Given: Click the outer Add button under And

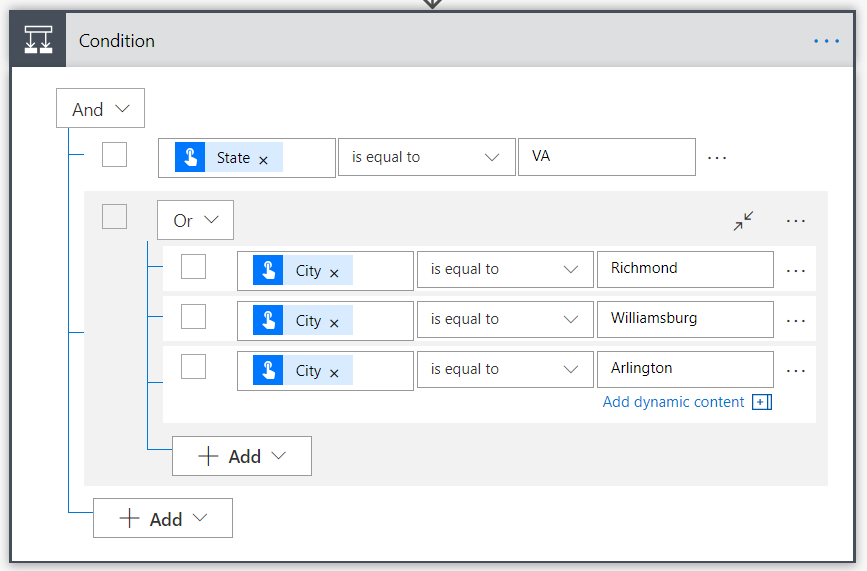Looking at the screenshot, I should 163,518.
